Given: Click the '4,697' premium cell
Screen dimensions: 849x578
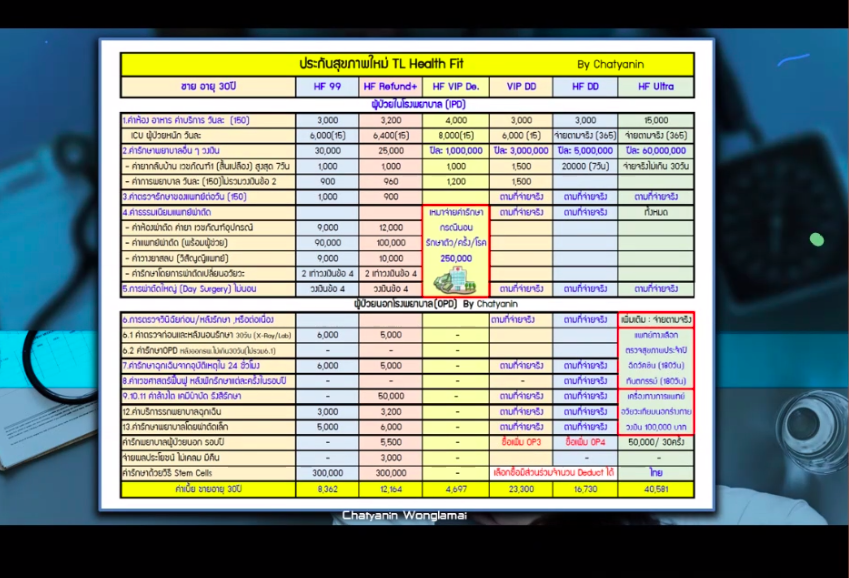Looking at the screenshot, I should click(x=456, y=489).
